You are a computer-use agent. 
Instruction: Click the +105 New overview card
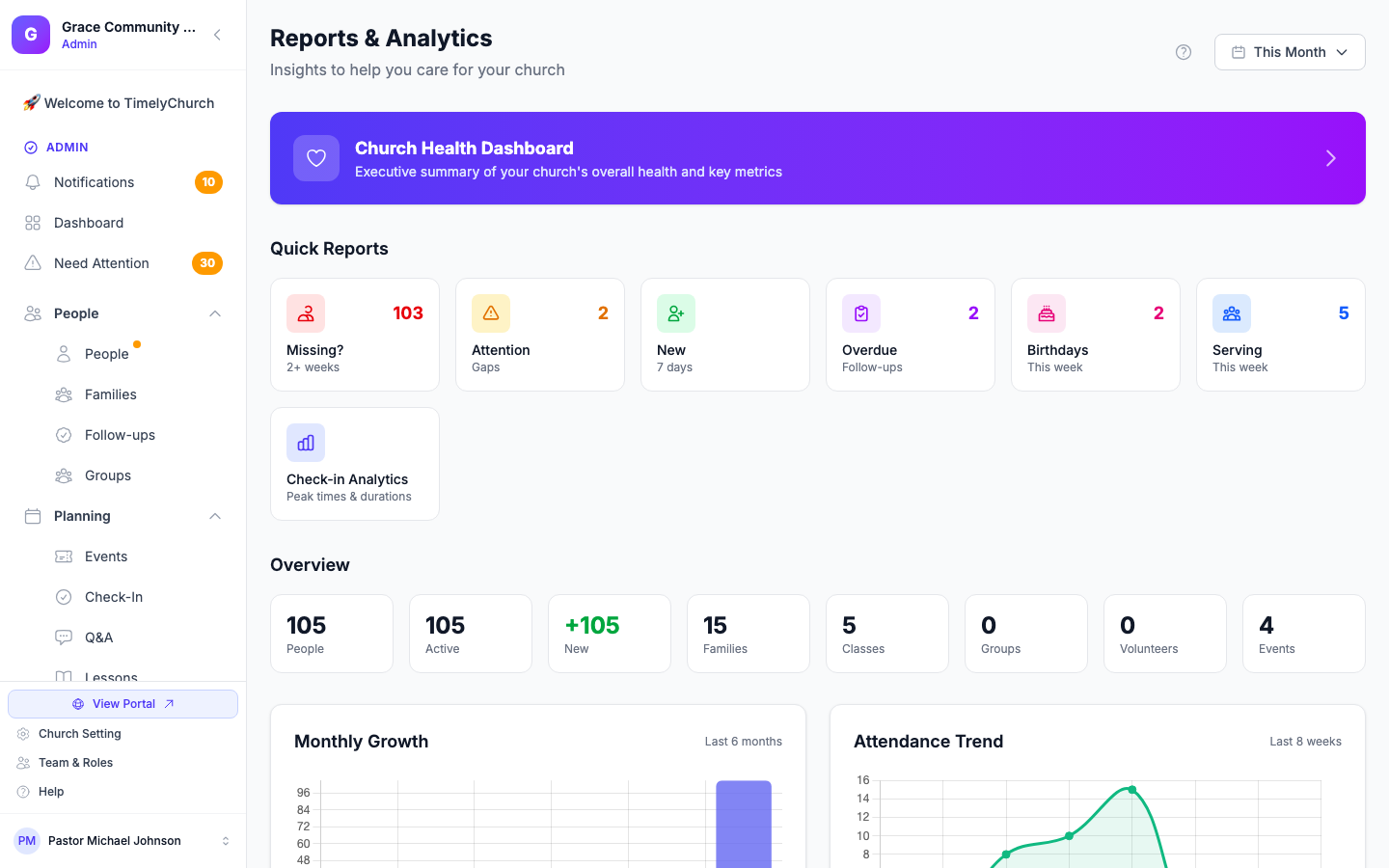point(610,634)
